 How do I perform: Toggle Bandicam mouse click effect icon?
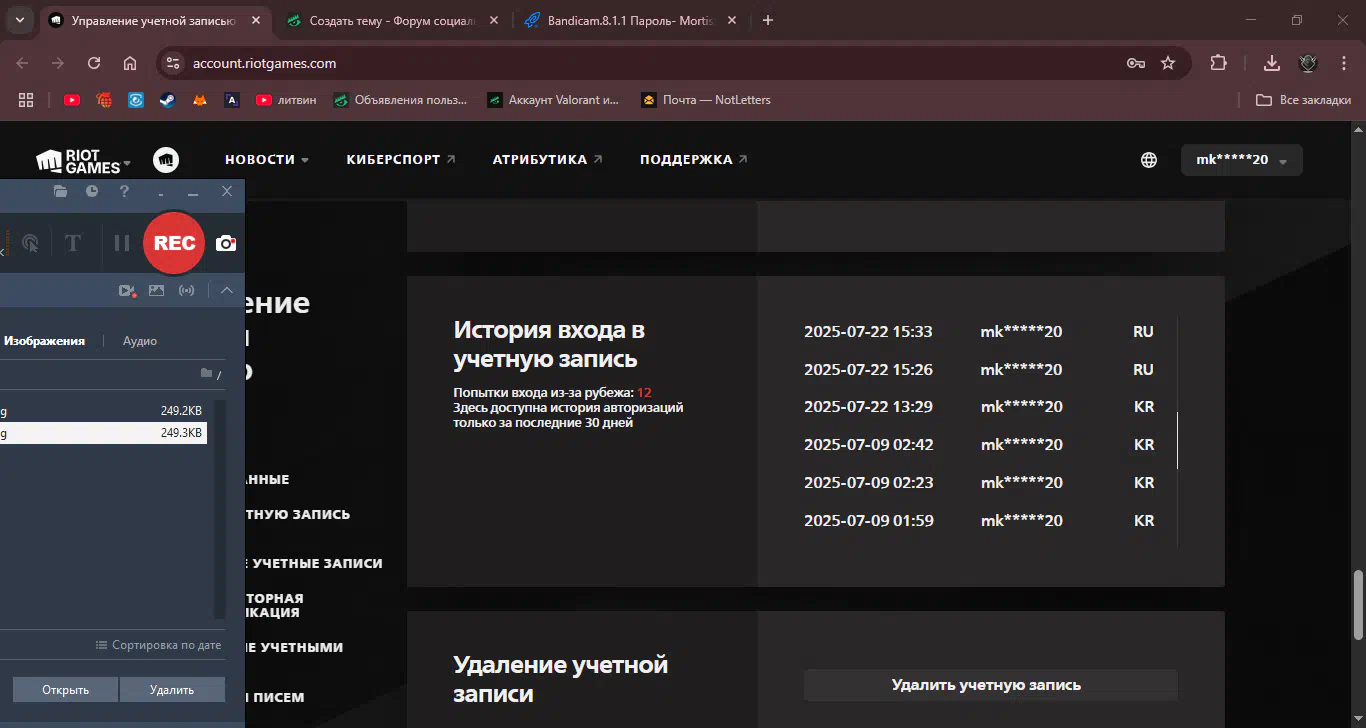[30, 243]
